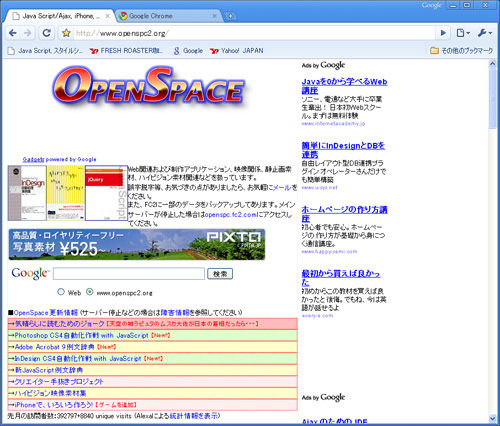The image size is (500, 426).
Task: Open the iPhoneで、いろいろ作ろう link
Action: [54, 405]
